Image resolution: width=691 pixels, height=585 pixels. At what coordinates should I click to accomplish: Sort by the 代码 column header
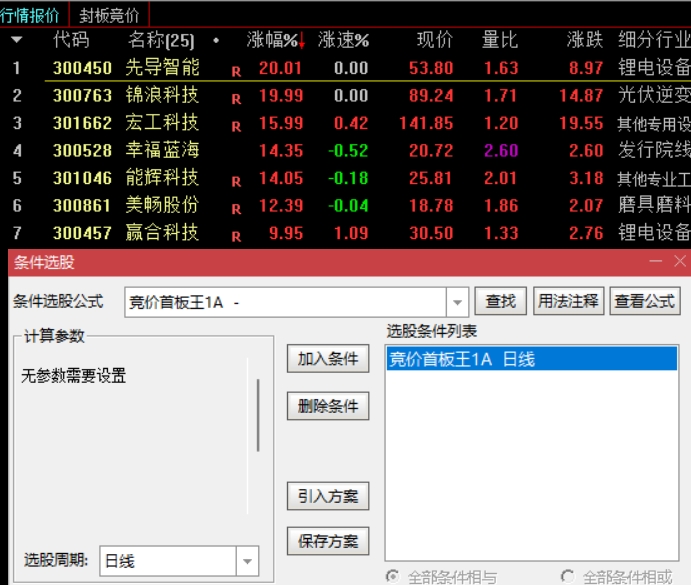[71, 40]
